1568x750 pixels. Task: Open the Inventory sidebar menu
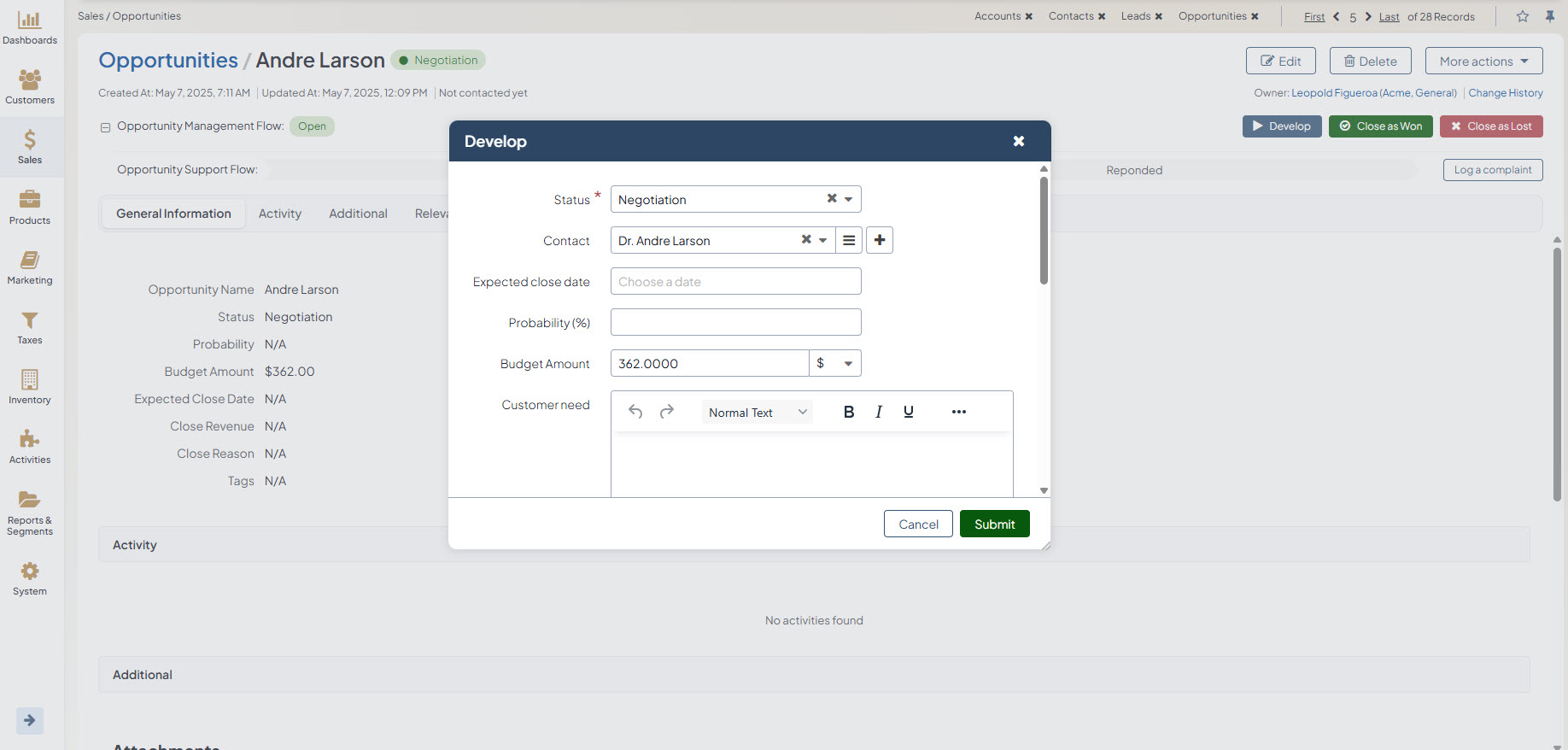[x=30, y=386]
